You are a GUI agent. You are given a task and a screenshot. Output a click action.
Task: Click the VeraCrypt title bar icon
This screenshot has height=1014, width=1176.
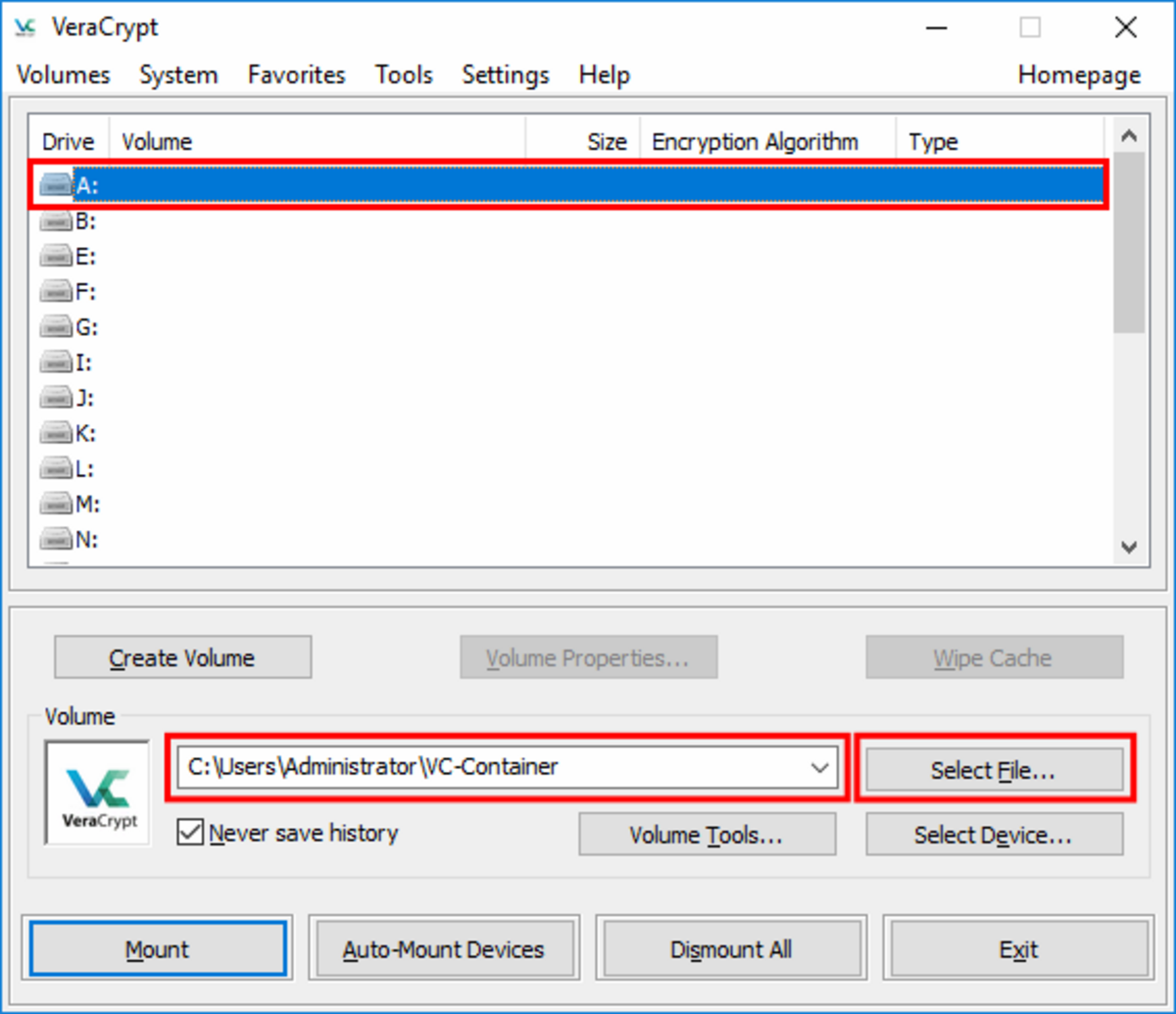pos(25,28)
